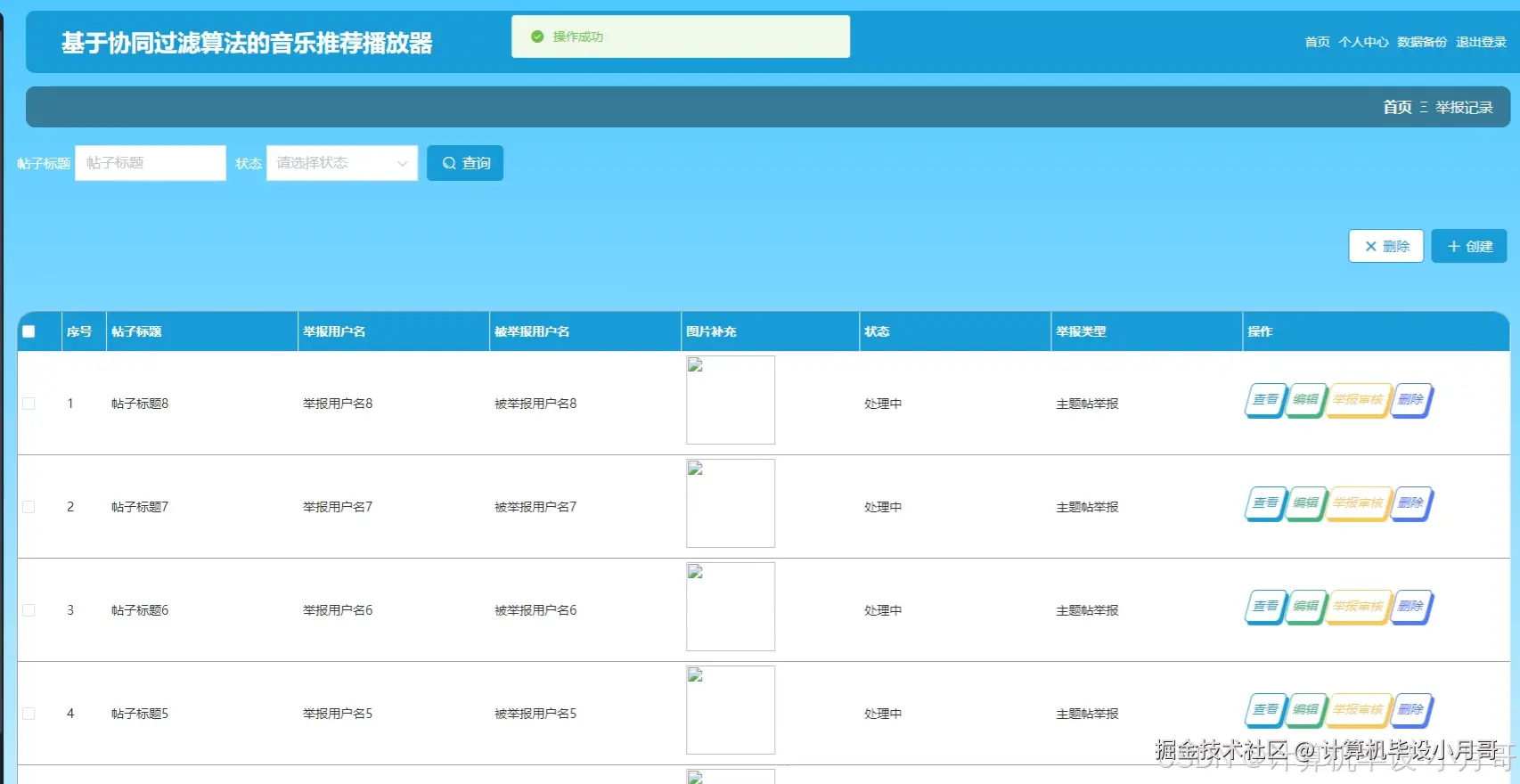This screenshot has height=784, width=1520.
Task: Click the 删除 batch delete button
Action: (1386, 247)
